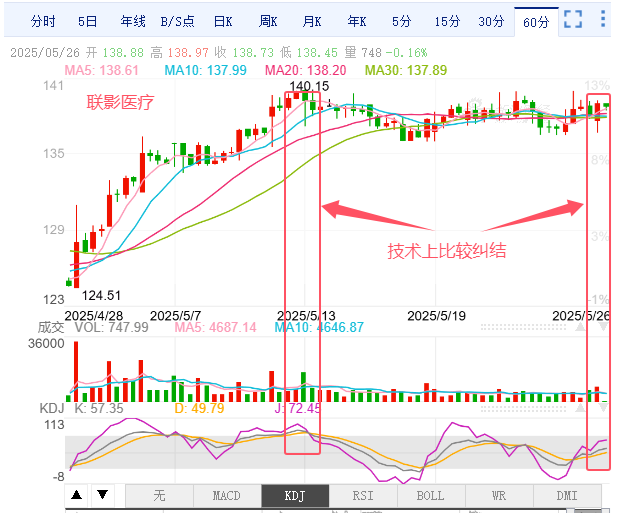This screenshot has width=622, height=513.
Task: Click volume MA5: 4687.14 label
Action: pos(215,327)
